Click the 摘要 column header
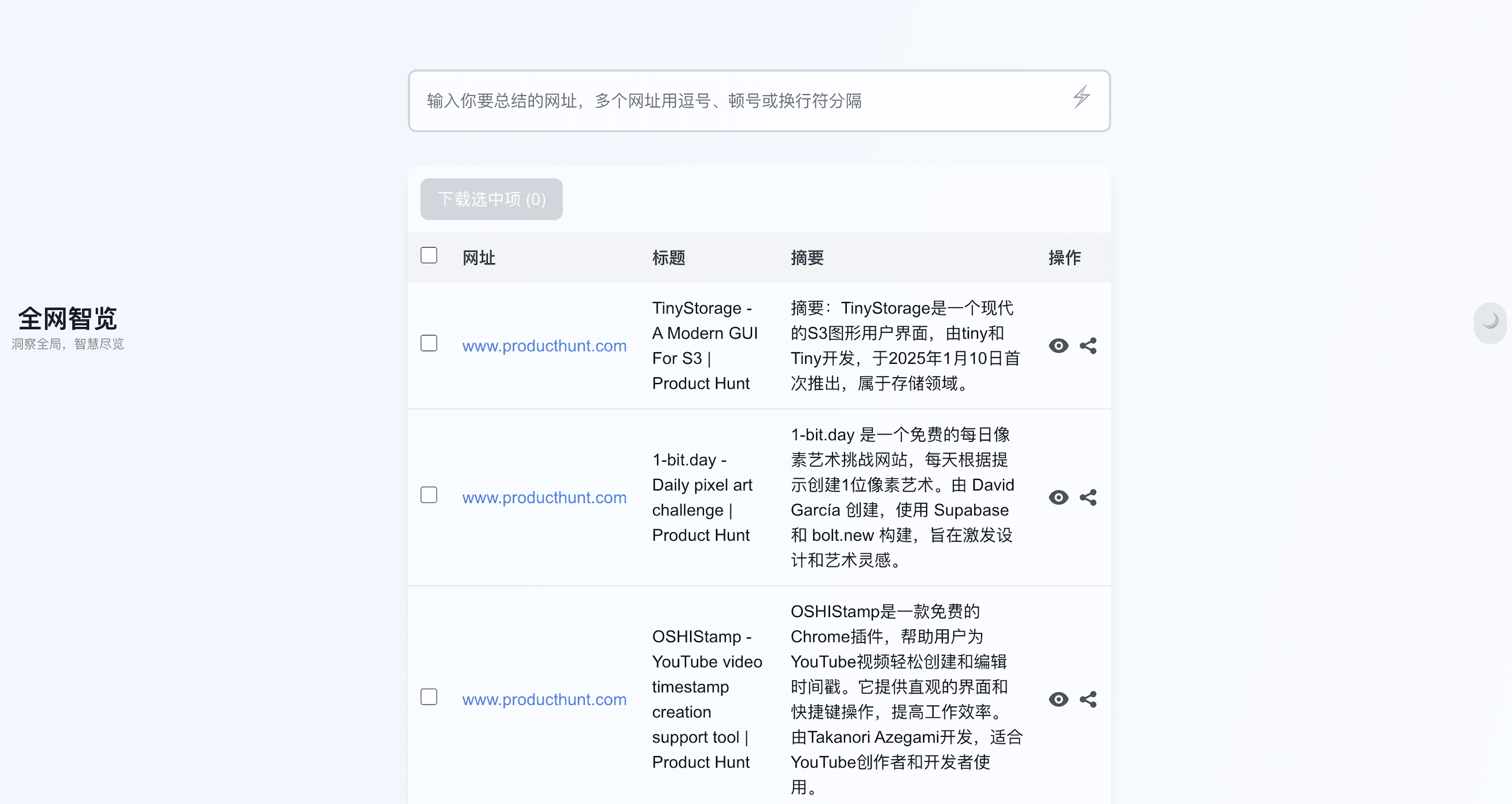The width and height of the screenshot is (1512, 804). coord(807,257)
